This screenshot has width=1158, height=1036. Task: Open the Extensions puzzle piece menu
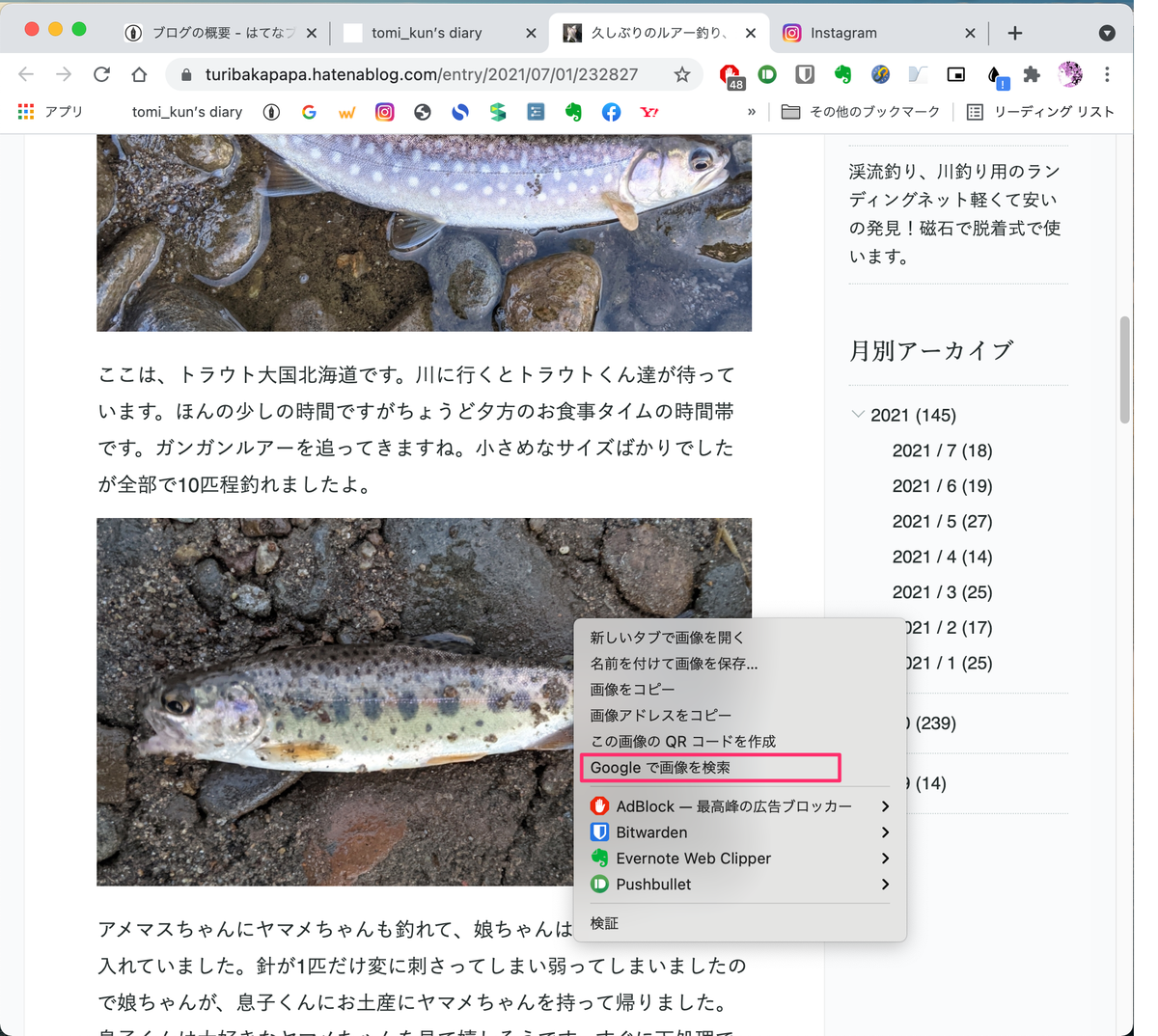(1032, 74)
